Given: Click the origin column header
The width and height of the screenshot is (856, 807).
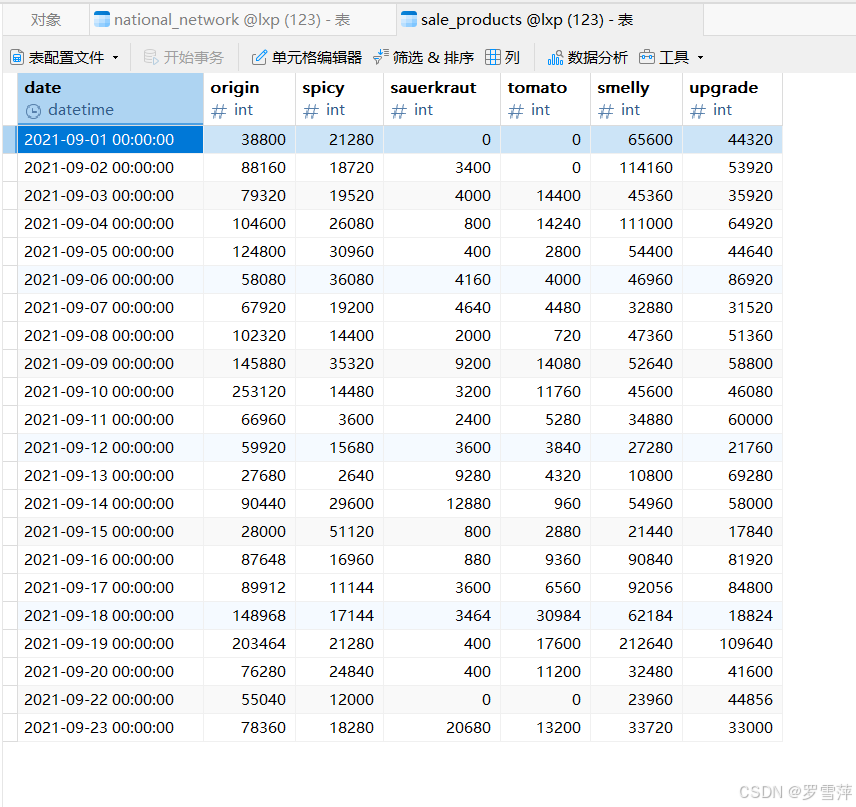Looking at the screenshot, I should coord(249,99).
